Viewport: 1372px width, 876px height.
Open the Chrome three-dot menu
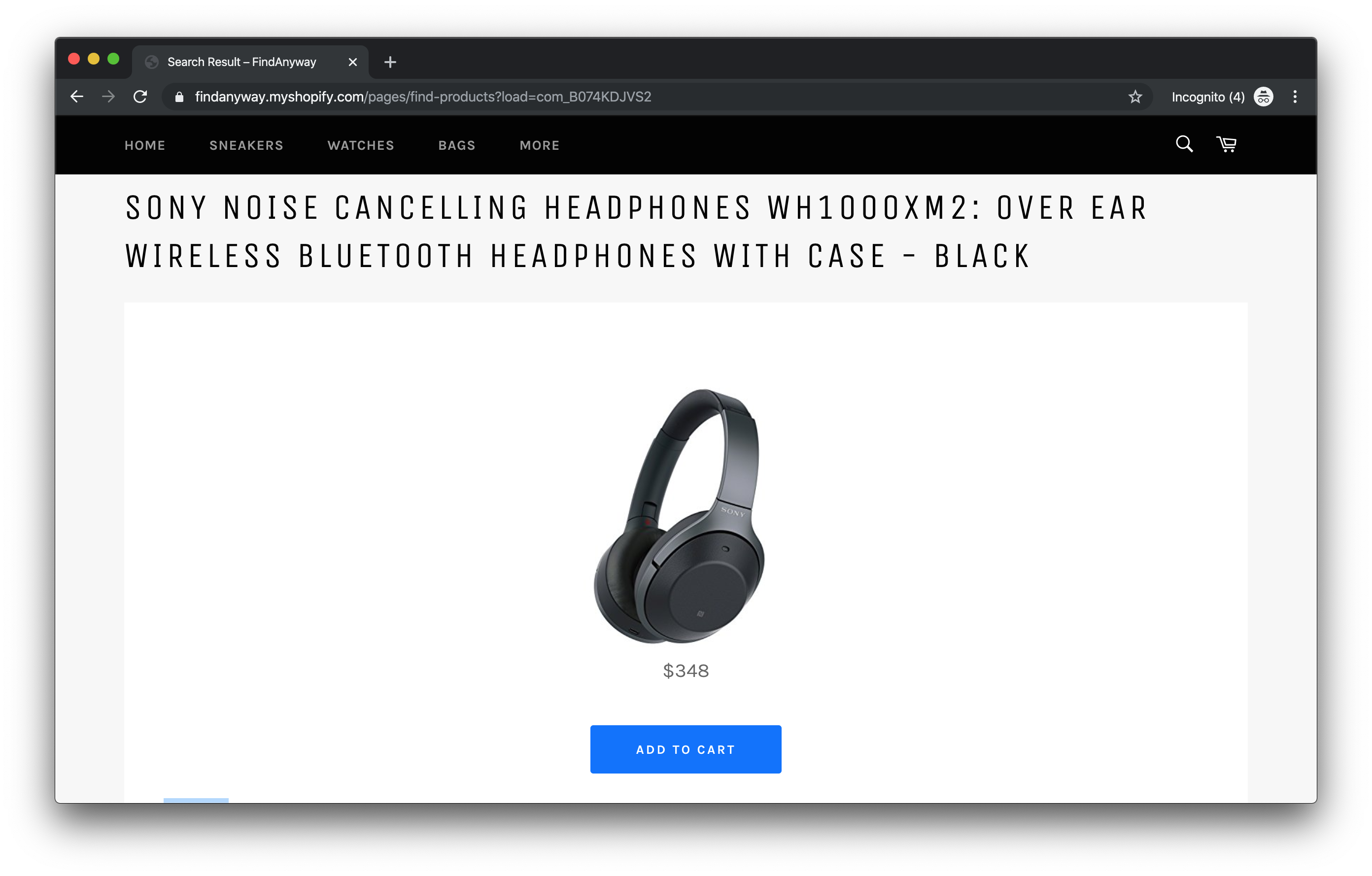(x=1295, y=96)
